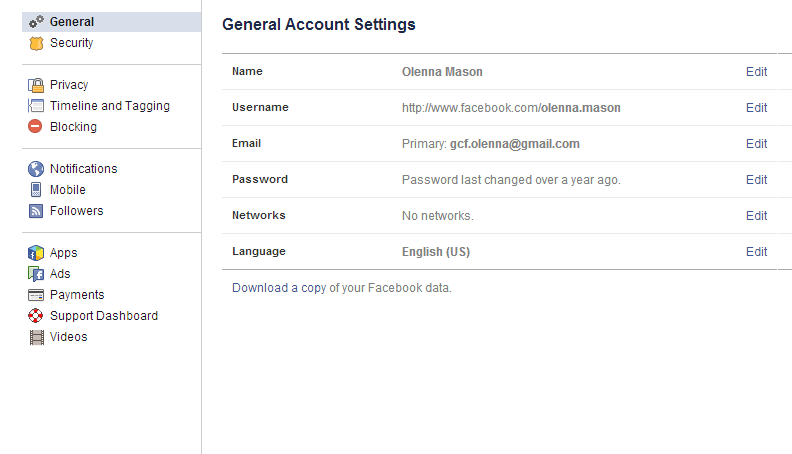Open Timeline and Tagging settings
The image size is (792, 454).
(x=109, y=106)
